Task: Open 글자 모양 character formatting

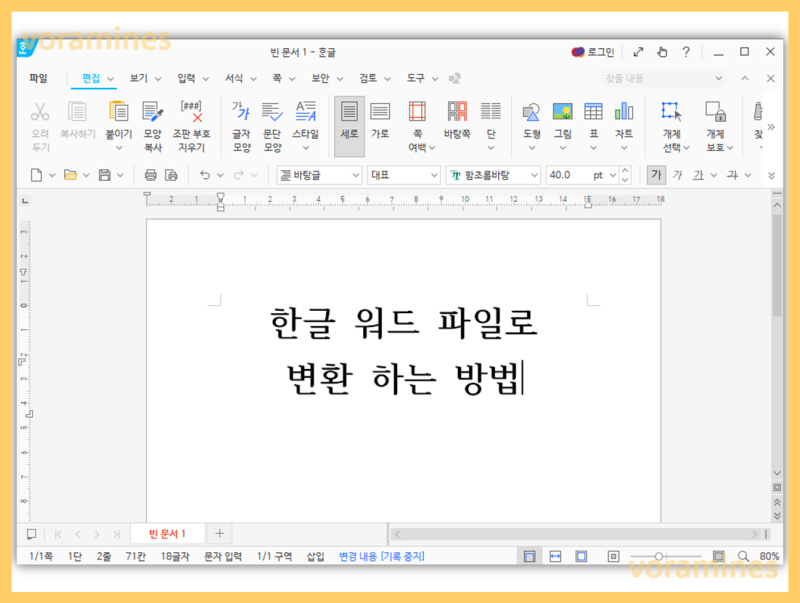Action: tap(240, 120)
